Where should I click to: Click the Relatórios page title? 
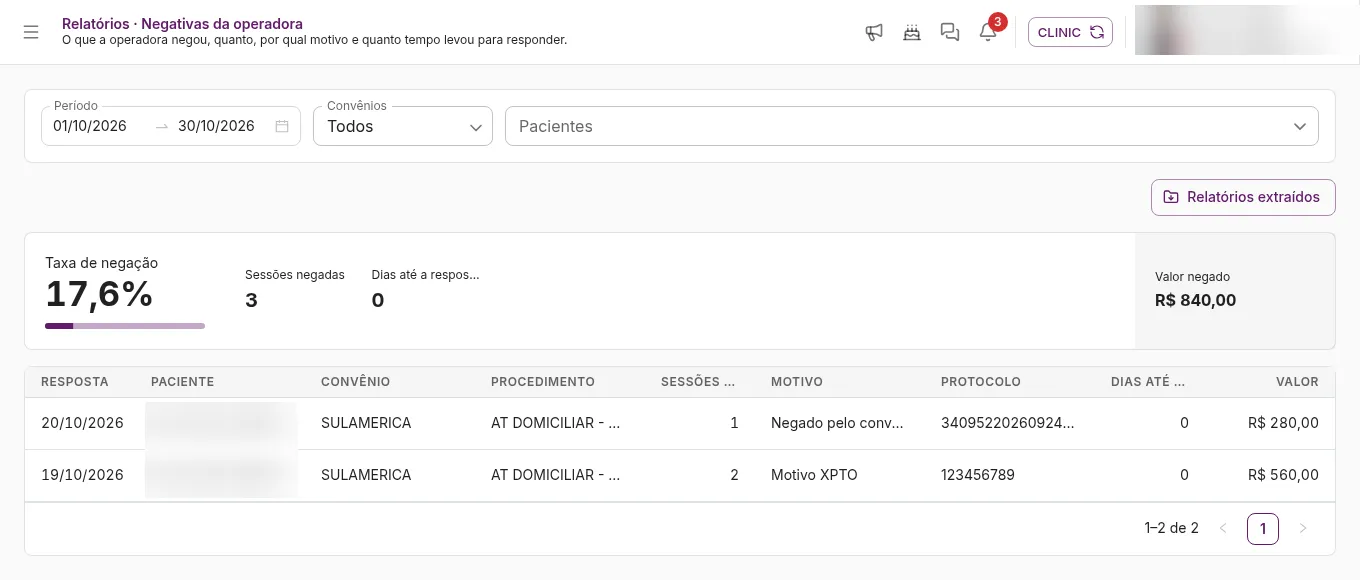tap(182, 23)
